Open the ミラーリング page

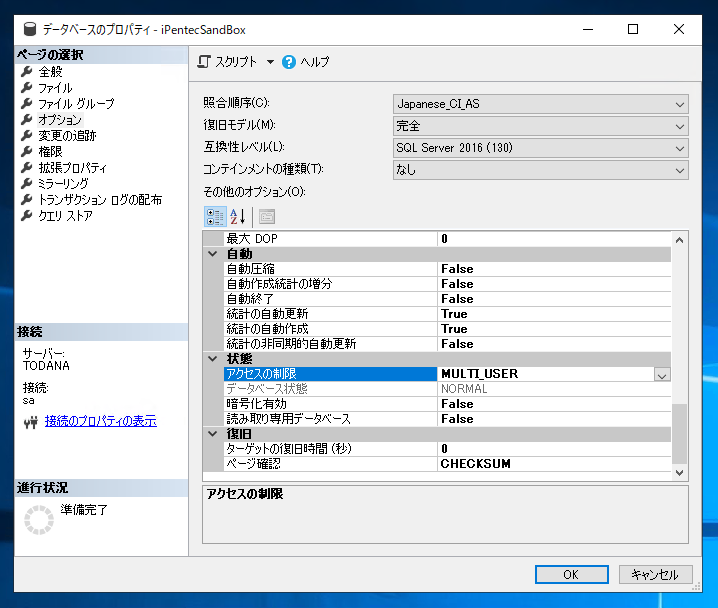pos(63,184)
